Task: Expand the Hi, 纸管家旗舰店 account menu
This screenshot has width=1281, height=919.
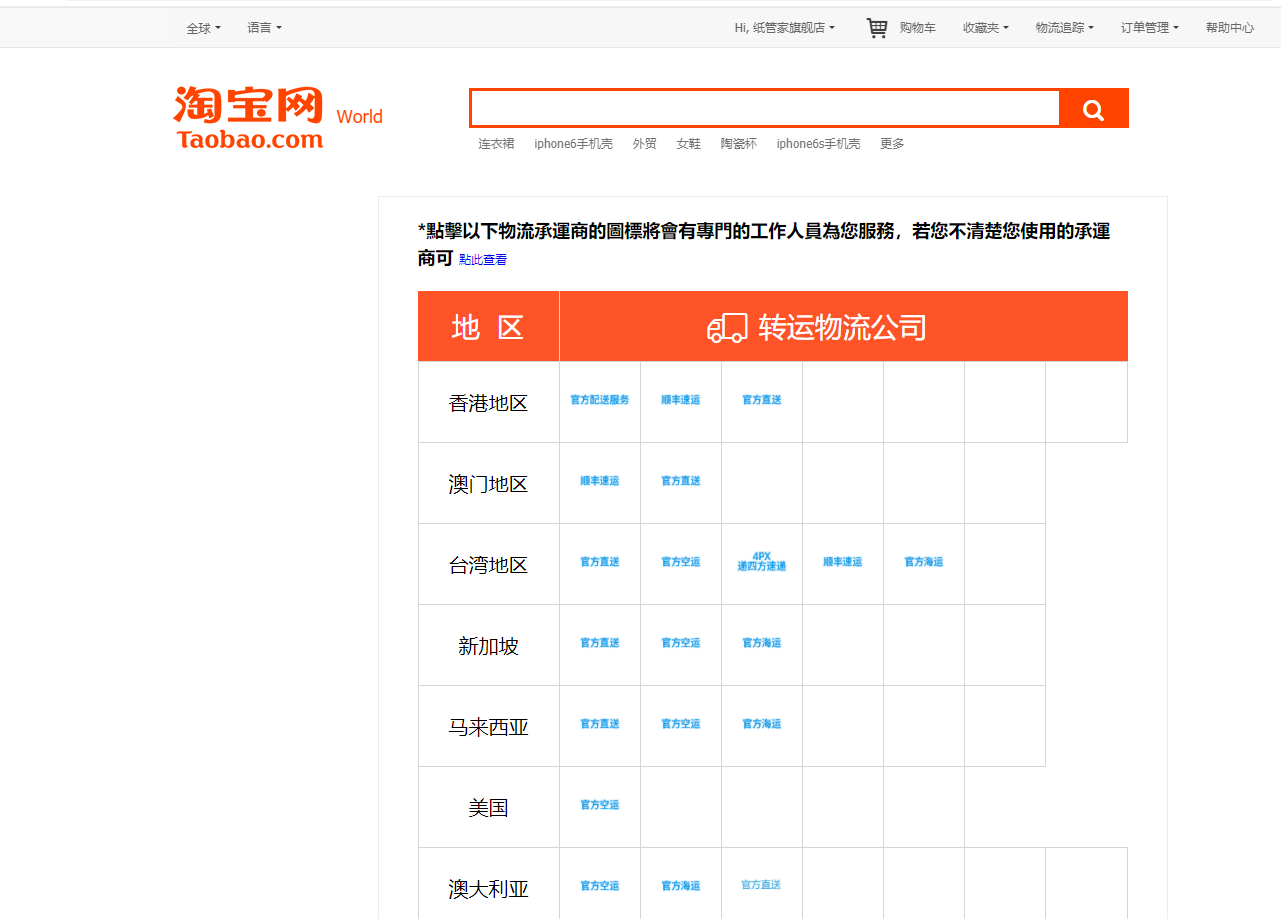Action: [784, 28]
